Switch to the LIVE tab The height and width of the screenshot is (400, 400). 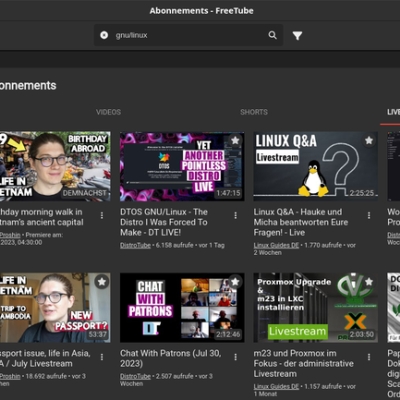393,112
